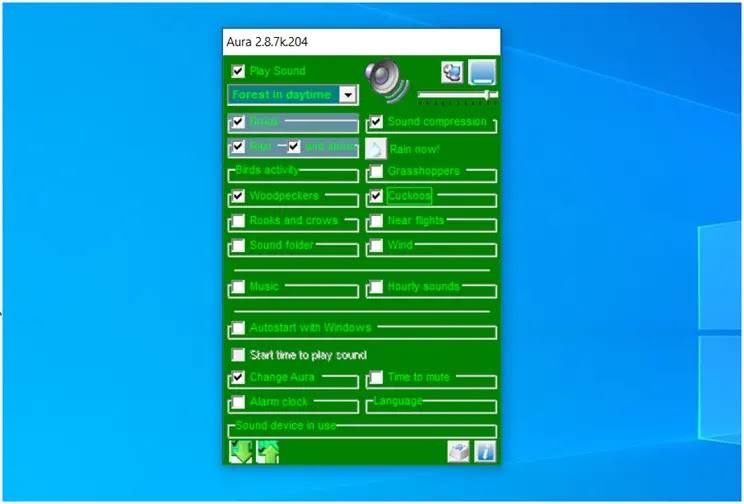Enable the Near flights checkbox

[x=376, y=221]
